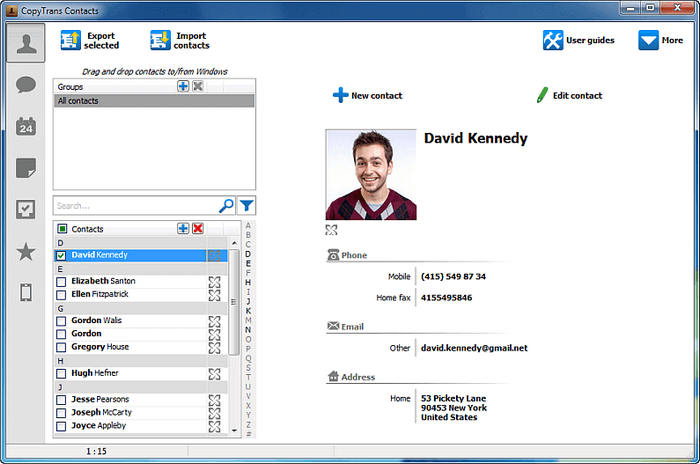The width and height of the screenshot is (700, 464).
Task: Click the source icon next to Elizabeth Santon
Action: click(214, 282)
